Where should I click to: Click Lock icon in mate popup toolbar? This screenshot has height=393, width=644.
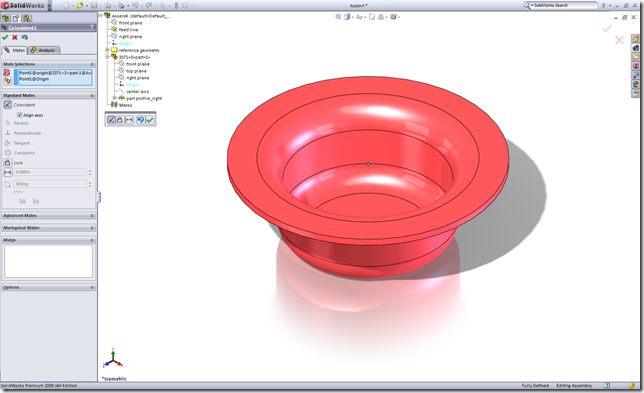click(x=120, y=120)
